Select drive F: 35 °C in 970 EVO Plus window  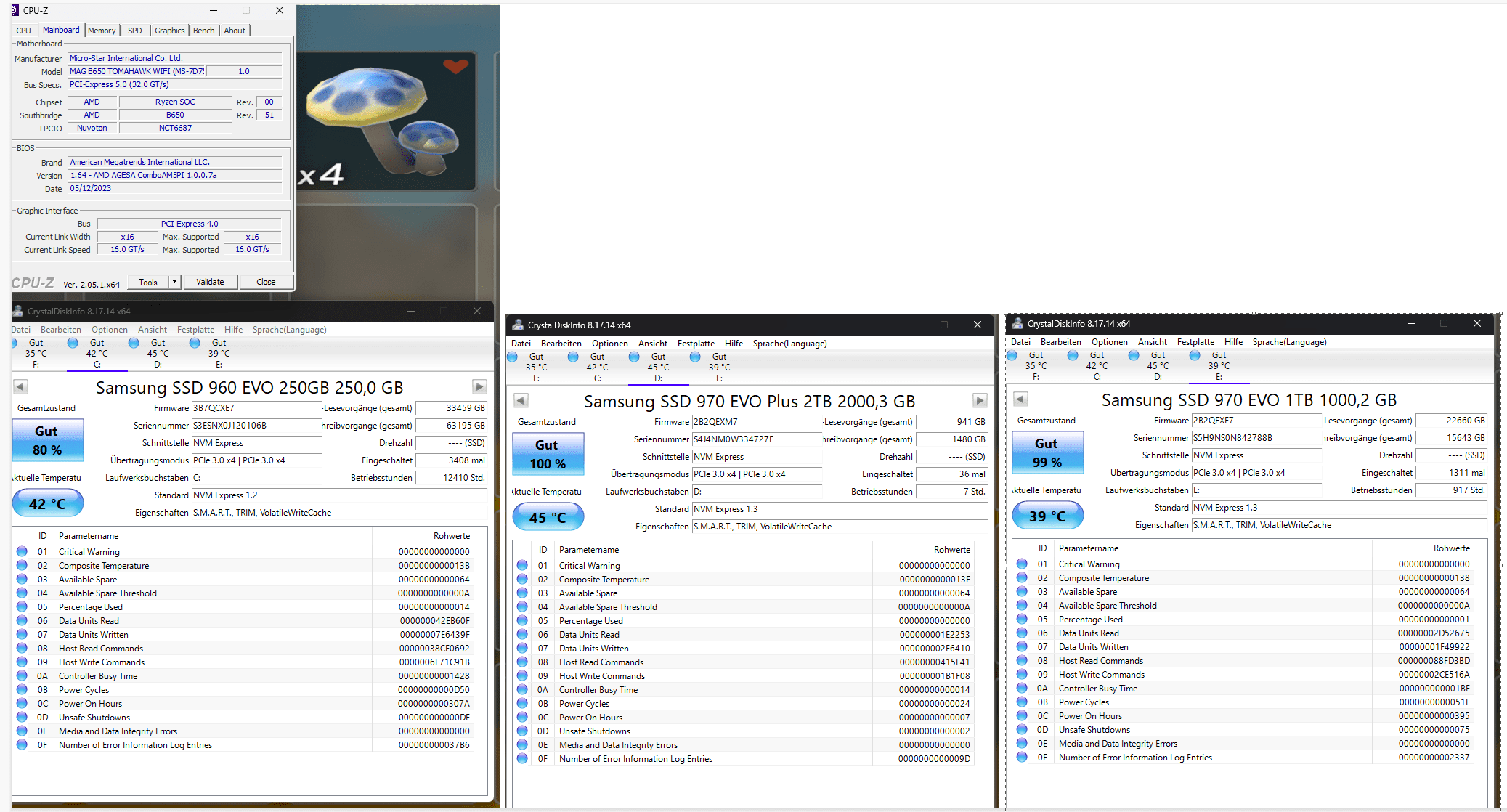click(x=536, y=368)
